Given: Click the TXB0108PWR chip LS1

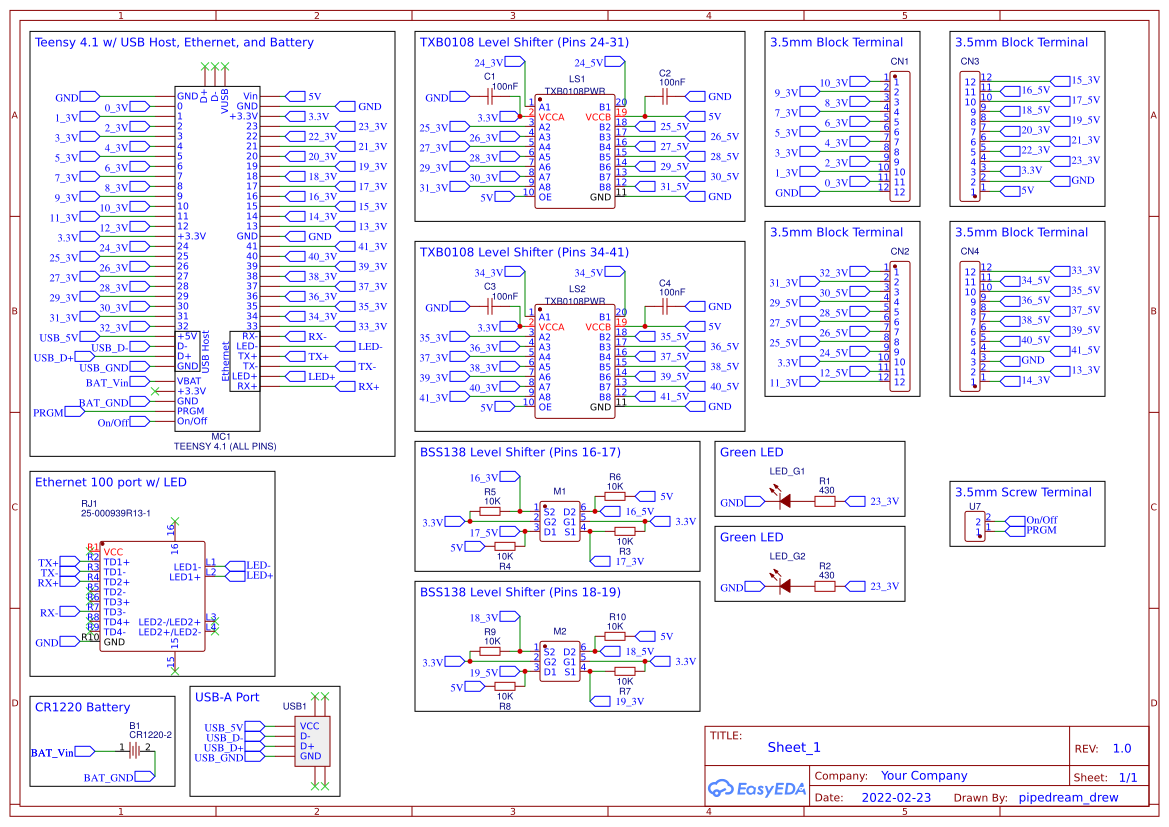Looking at the screenshot, I should (575, 150).
